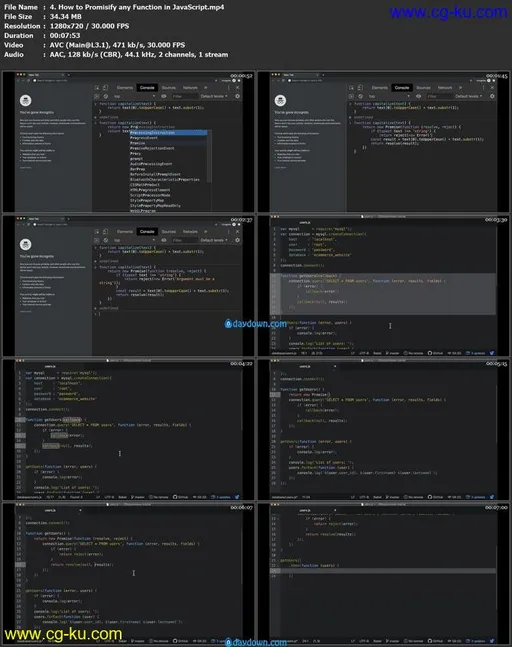Open Default levels dropdown in the 00:02:37 frame
Viewport: 512px width, 647px height.
(x=214, y=240)
